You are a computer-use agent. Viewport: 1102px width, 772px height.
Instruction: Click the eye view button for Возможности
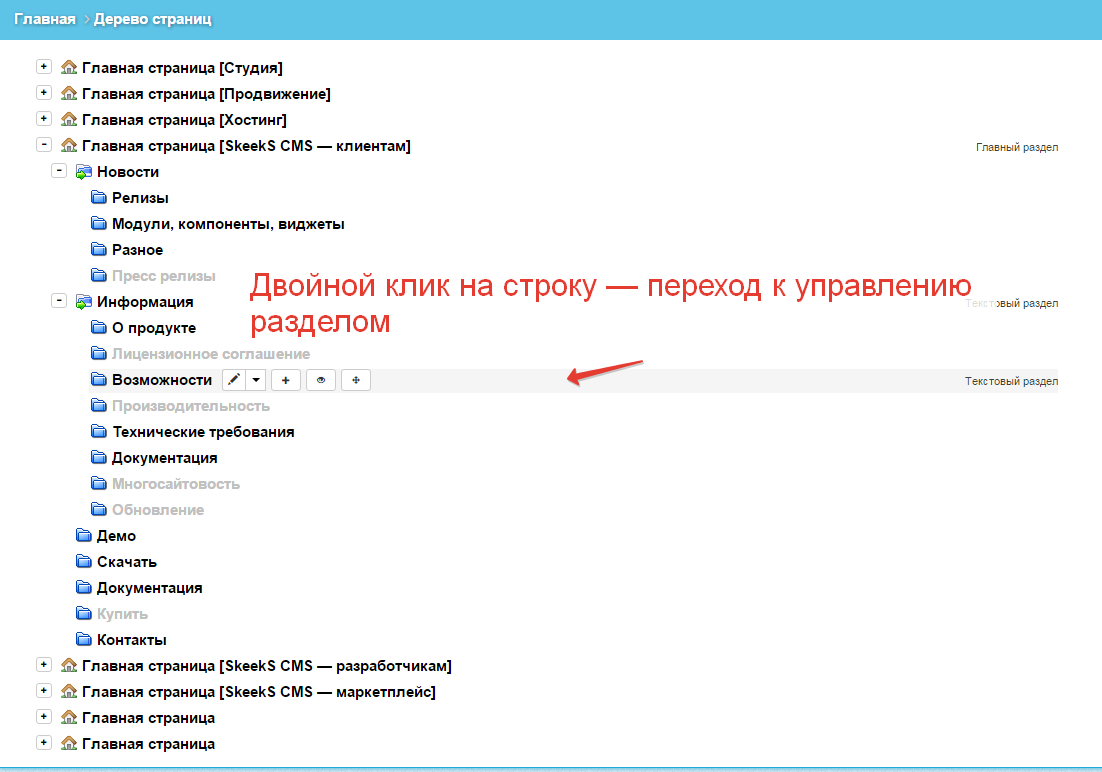tap(320, 380)
